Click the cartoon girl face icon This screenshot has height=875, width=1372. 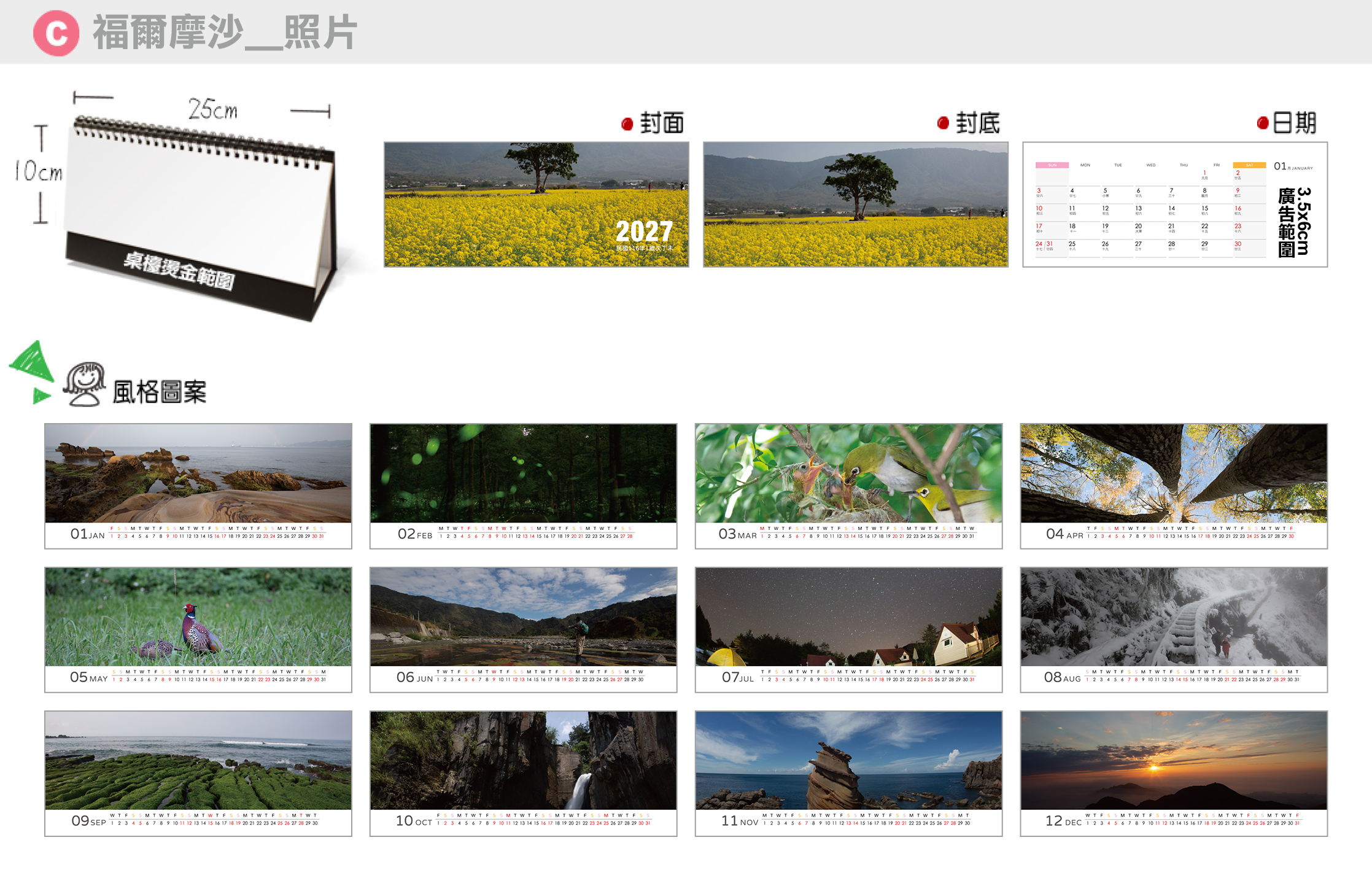[x=85, y=384]
